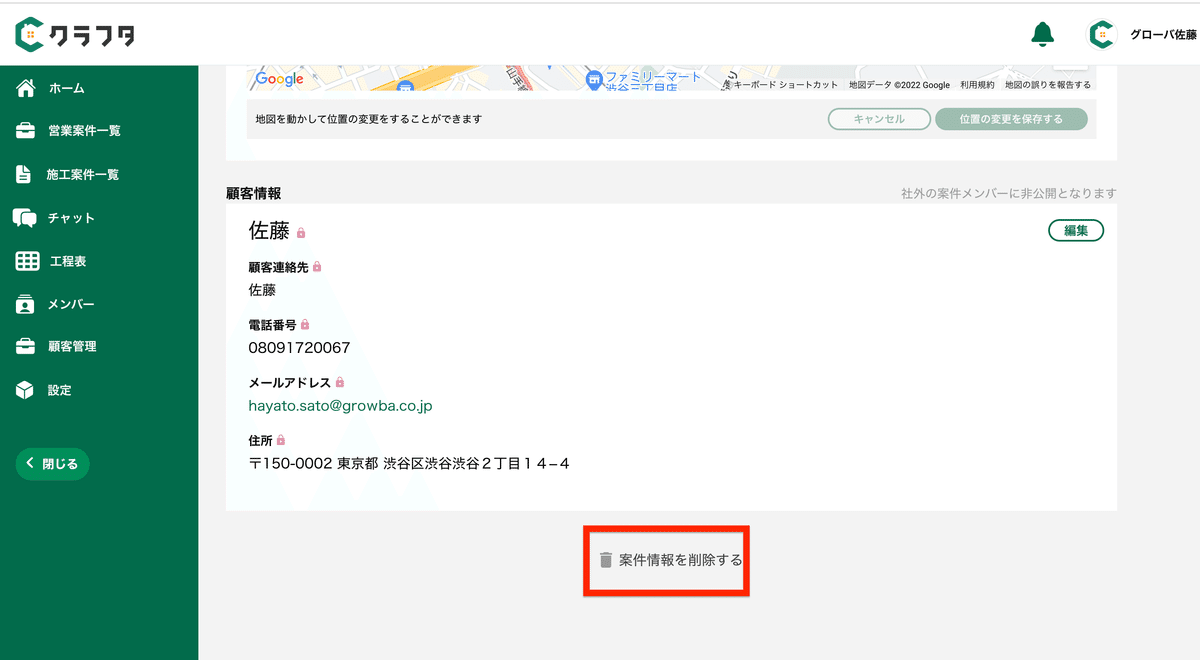Click 案件情報を削除する

tap(680, 560)
